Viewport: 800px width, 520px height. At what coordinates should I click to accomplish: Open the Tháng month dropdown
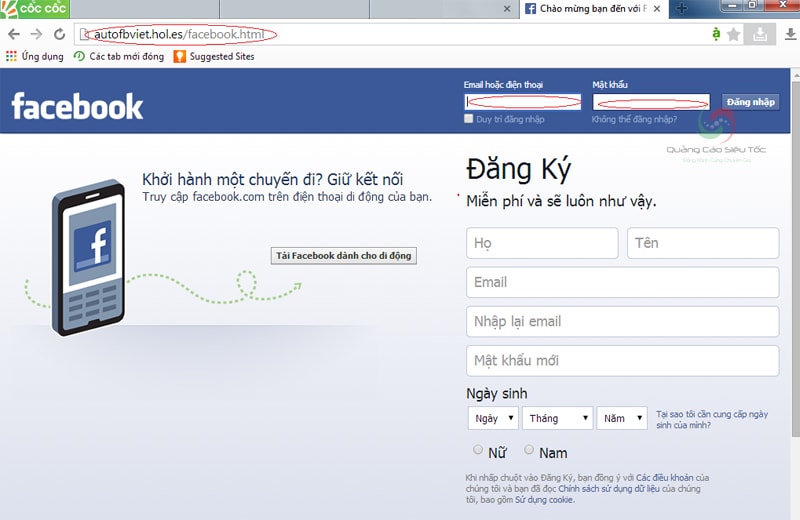pos(558,418)
